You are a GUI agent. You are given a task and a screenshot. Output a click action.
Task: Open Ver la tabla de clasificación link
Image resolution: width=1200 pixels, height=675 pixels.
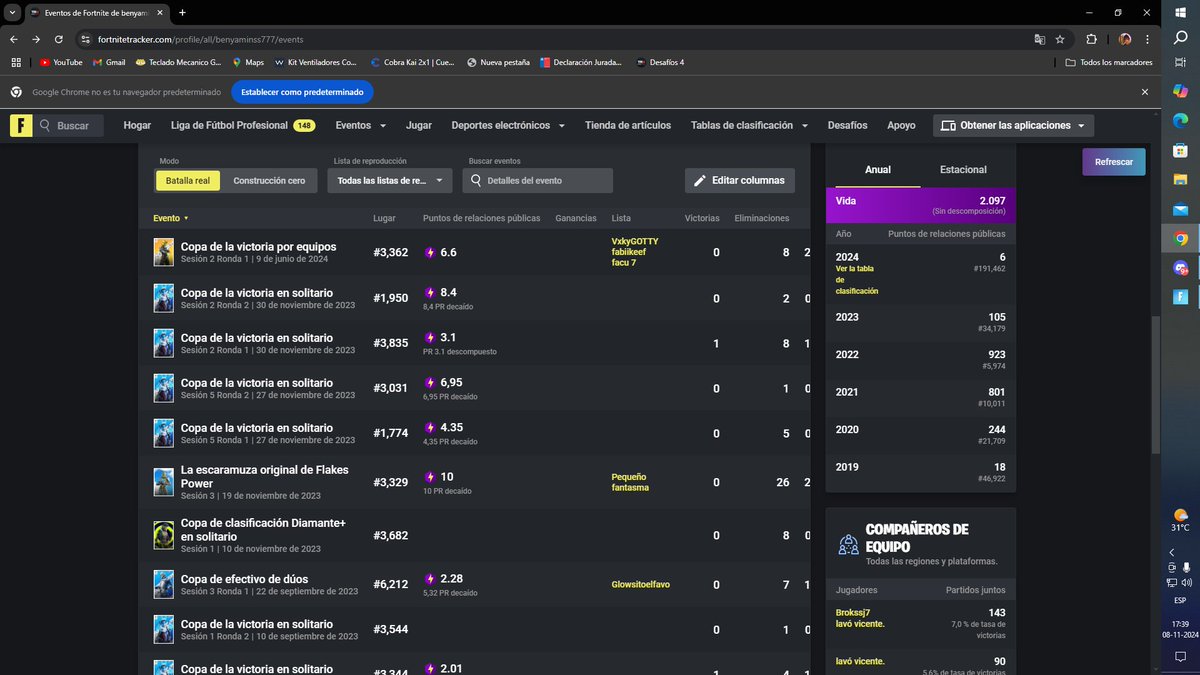point(857,279)
